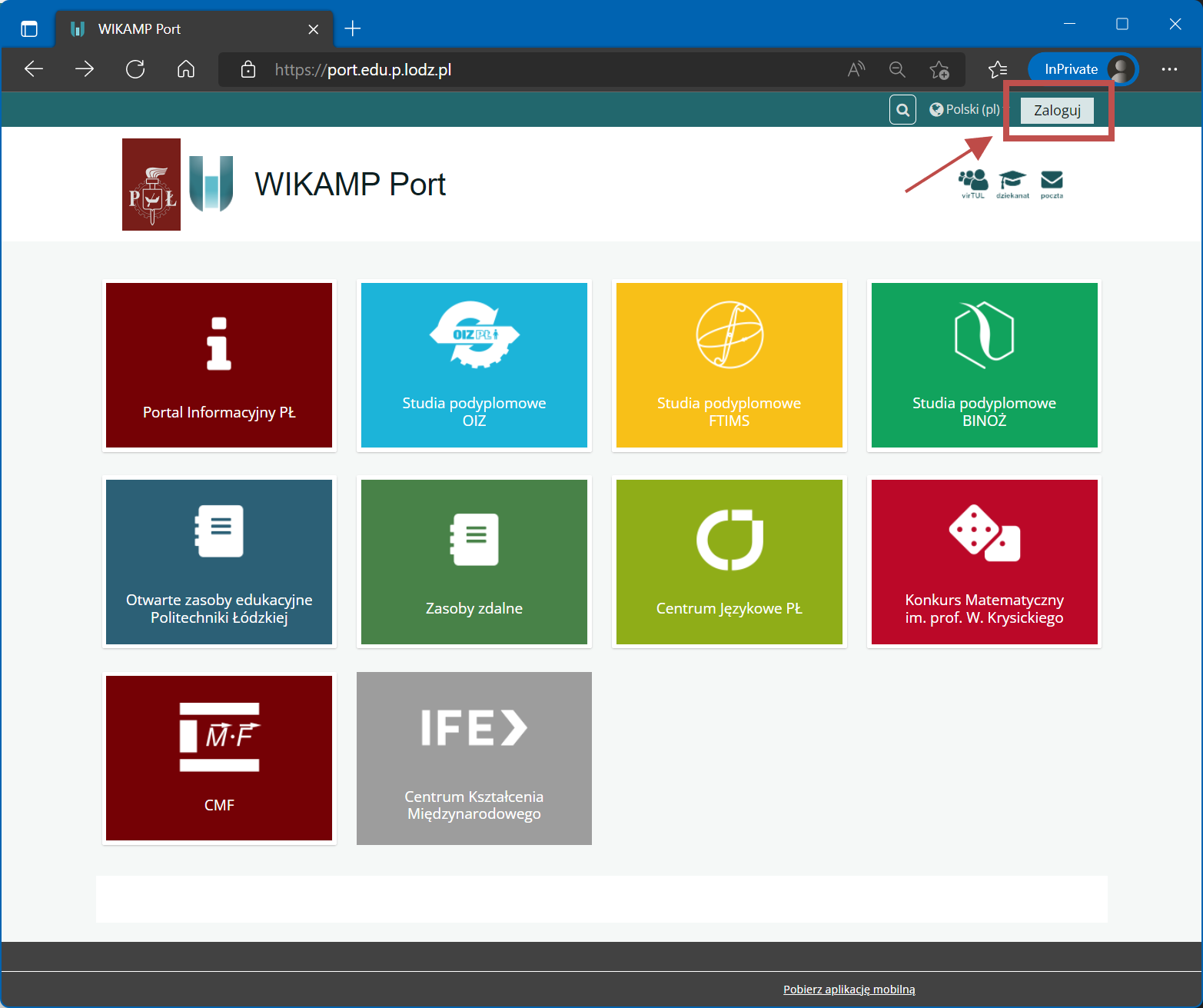The height and width of the screenshot is (1008, 1203).
Task: Click the dziekanat graduation cap icon
Action: click(1012, 183)
